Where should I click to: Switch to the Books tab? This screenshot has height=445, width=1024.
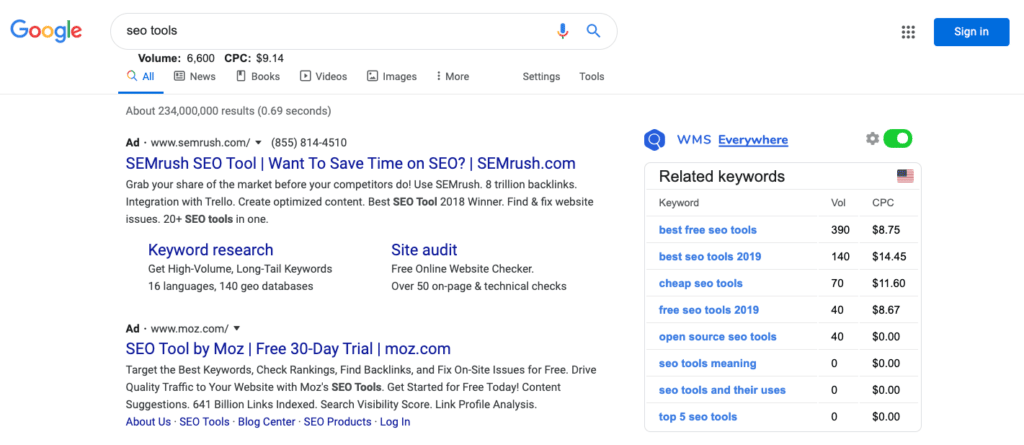click(x=258, y=76)
